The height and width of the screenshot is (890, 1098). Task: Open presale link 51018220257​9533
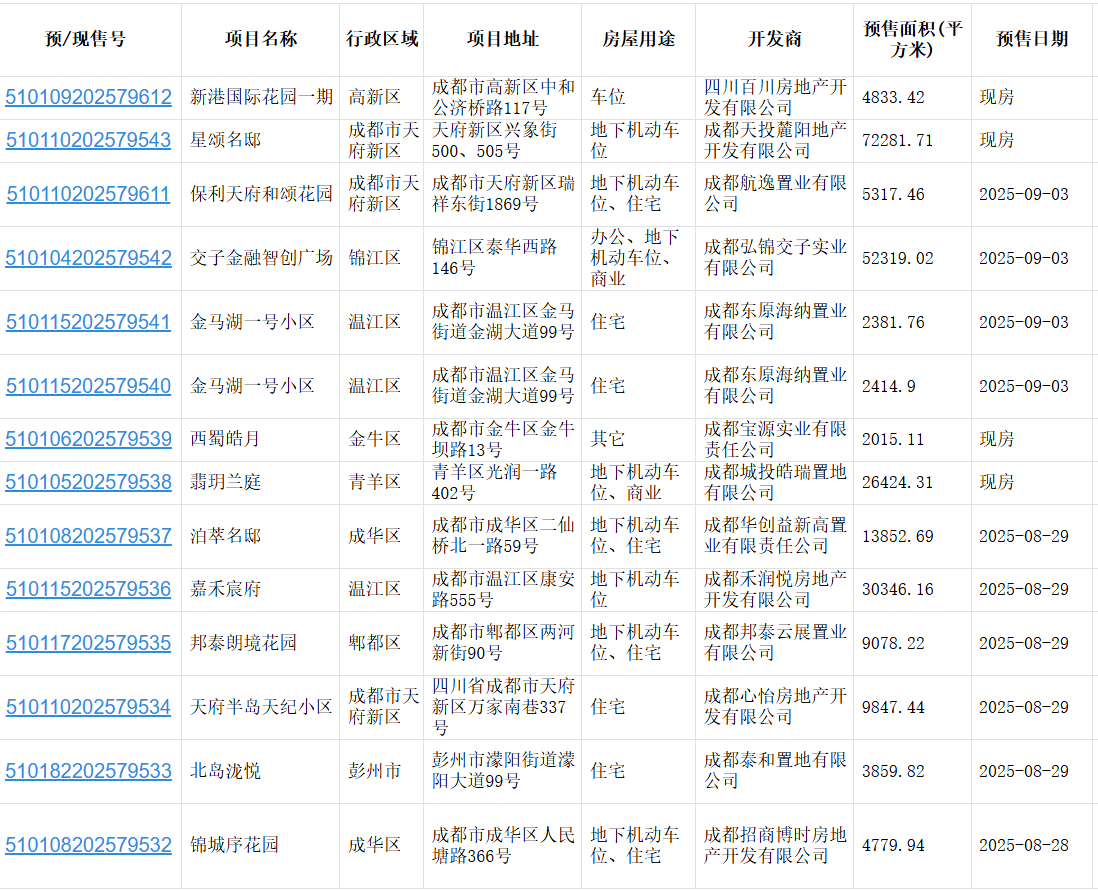point(88,771)
